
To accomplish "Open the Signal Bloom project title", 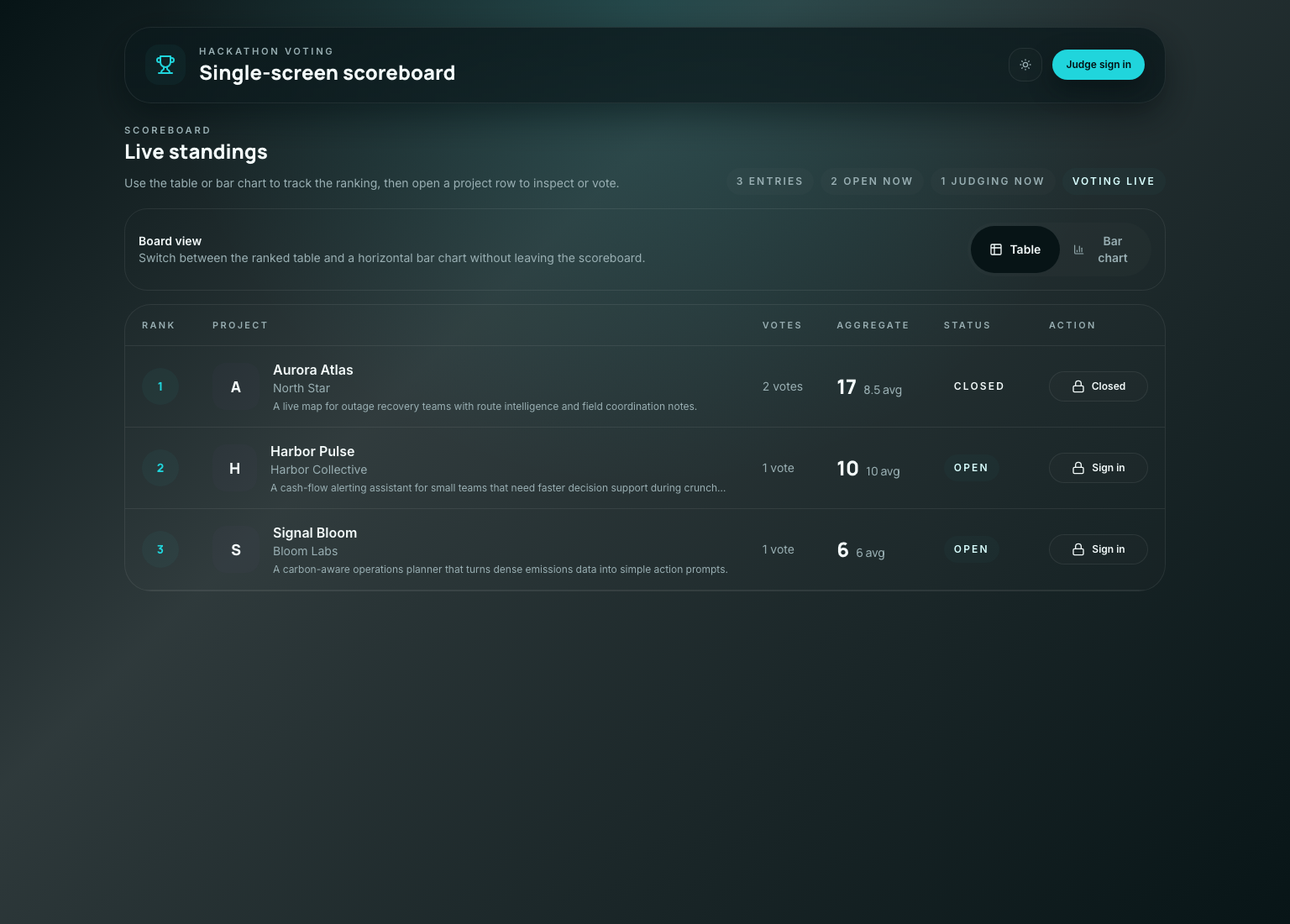I will [315, 533].
